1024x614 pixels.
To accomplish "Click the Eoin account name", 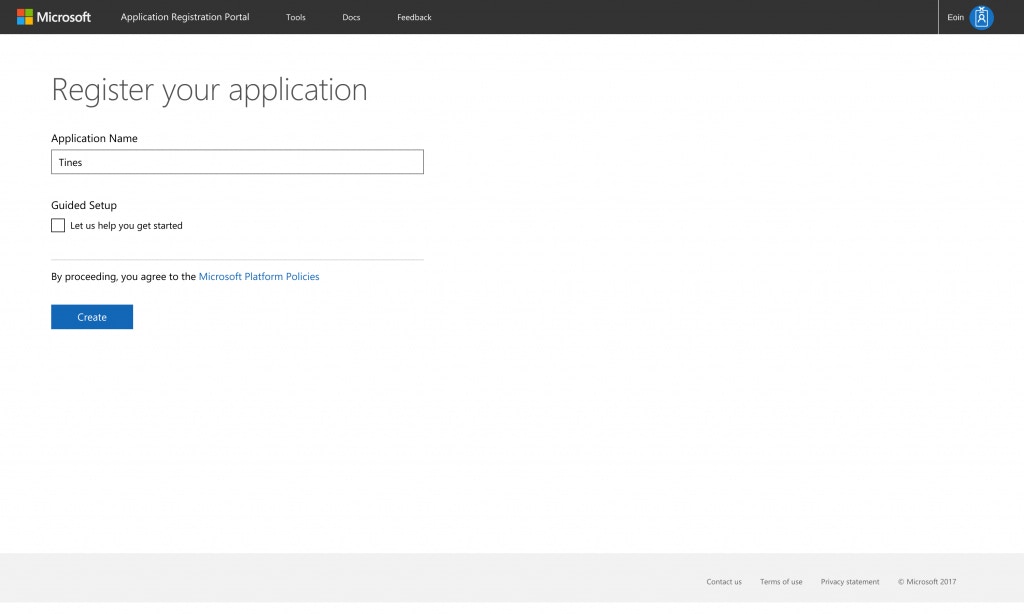I will coord(955,17).
